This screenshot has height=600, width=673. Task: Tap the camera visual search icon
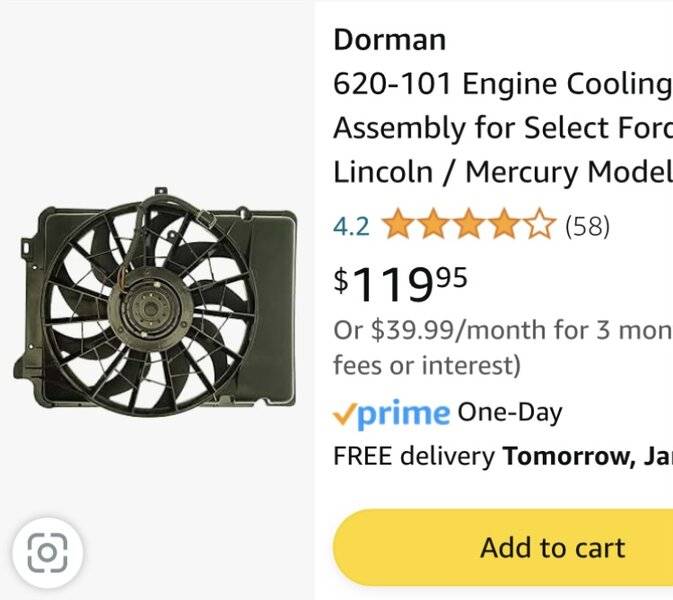click(47, 552)
